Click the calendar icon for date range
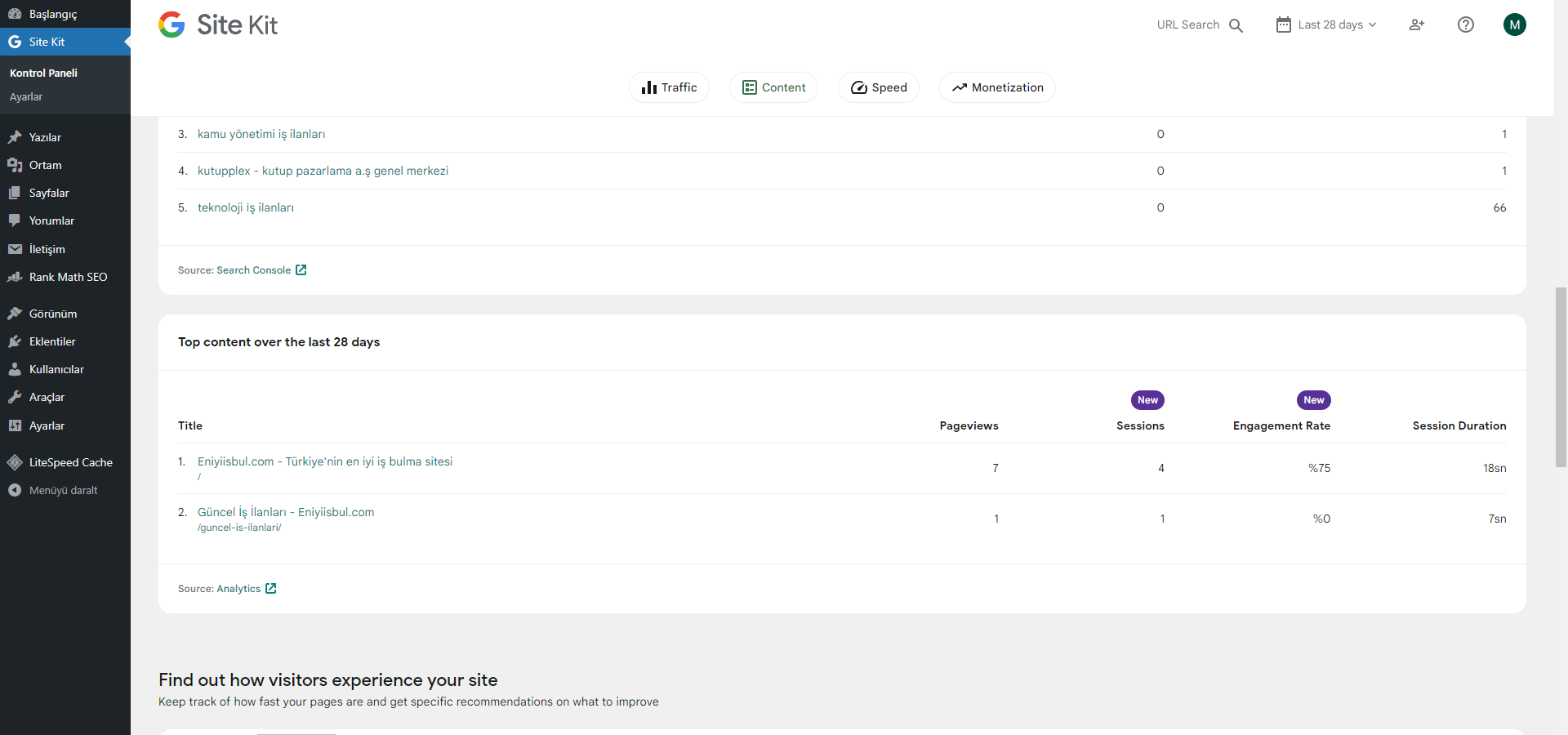 pyautogui.click(x=1284, y=24)
